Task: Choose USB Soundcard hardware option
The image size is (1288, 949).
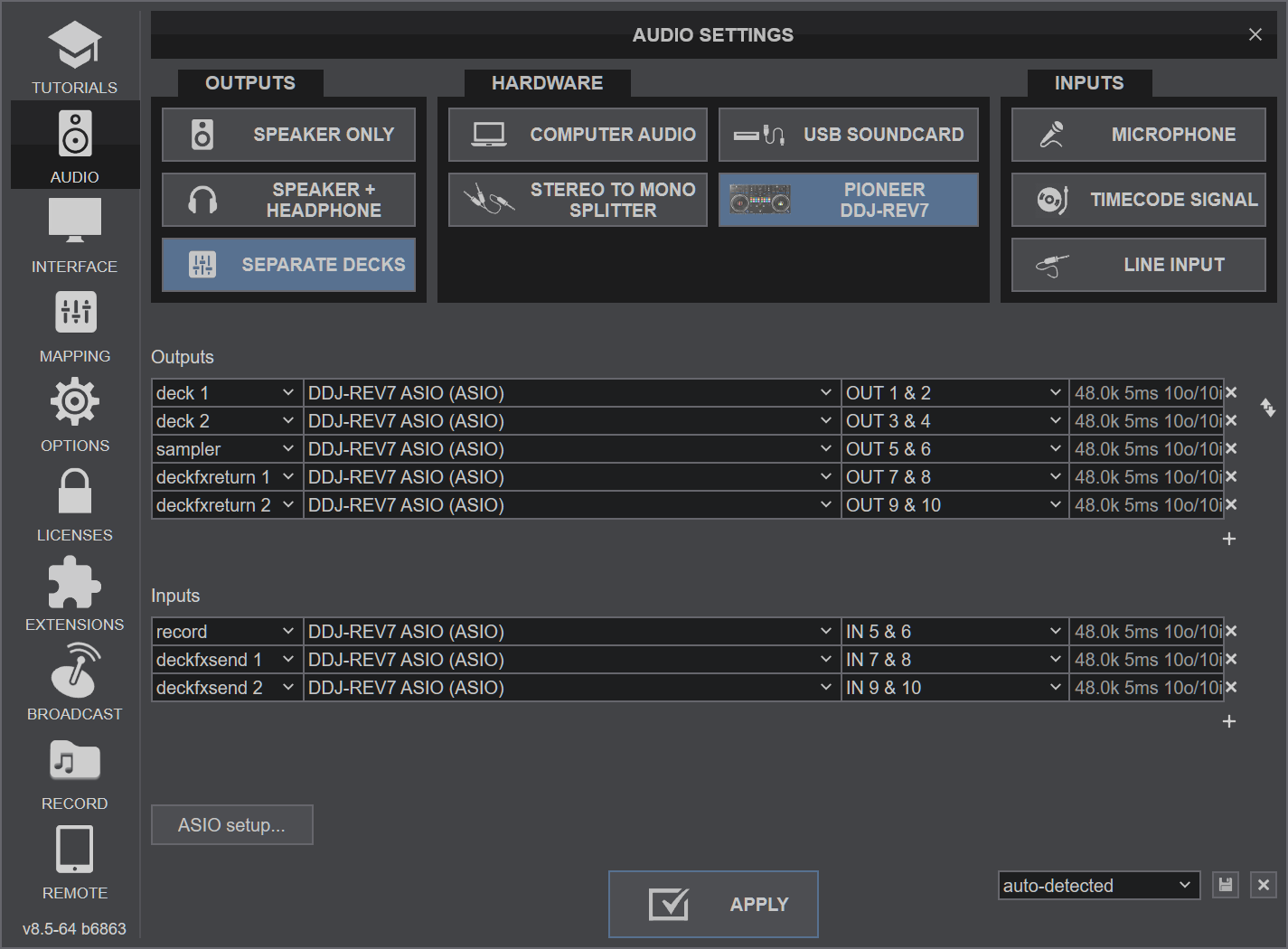Action: 848,135
